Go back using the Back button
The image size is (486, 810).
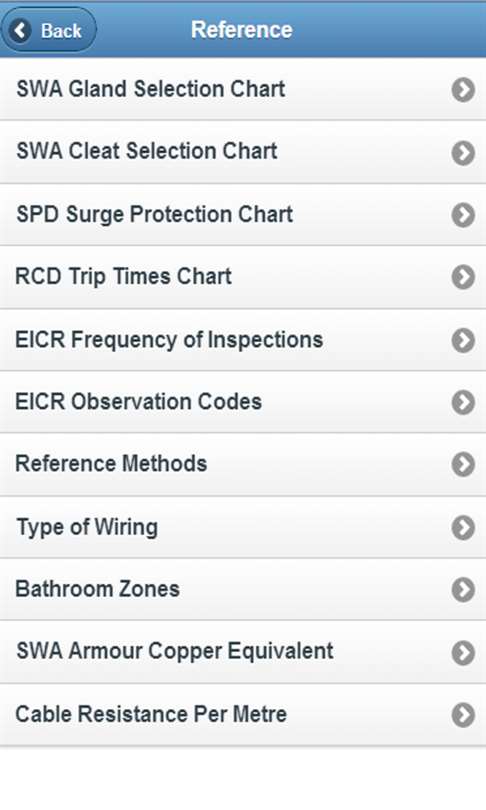click(x=49, y=30)
